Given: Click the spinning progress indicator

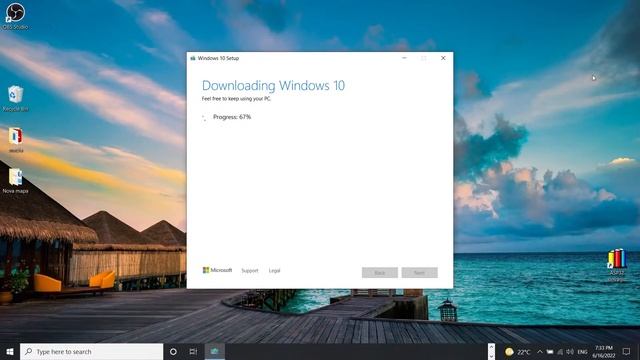Looking at the screenshot, I should click(205, 118).
